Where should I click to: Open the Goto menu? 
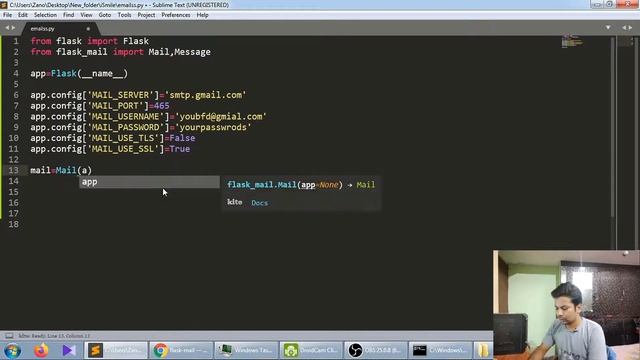click(104, 15)
